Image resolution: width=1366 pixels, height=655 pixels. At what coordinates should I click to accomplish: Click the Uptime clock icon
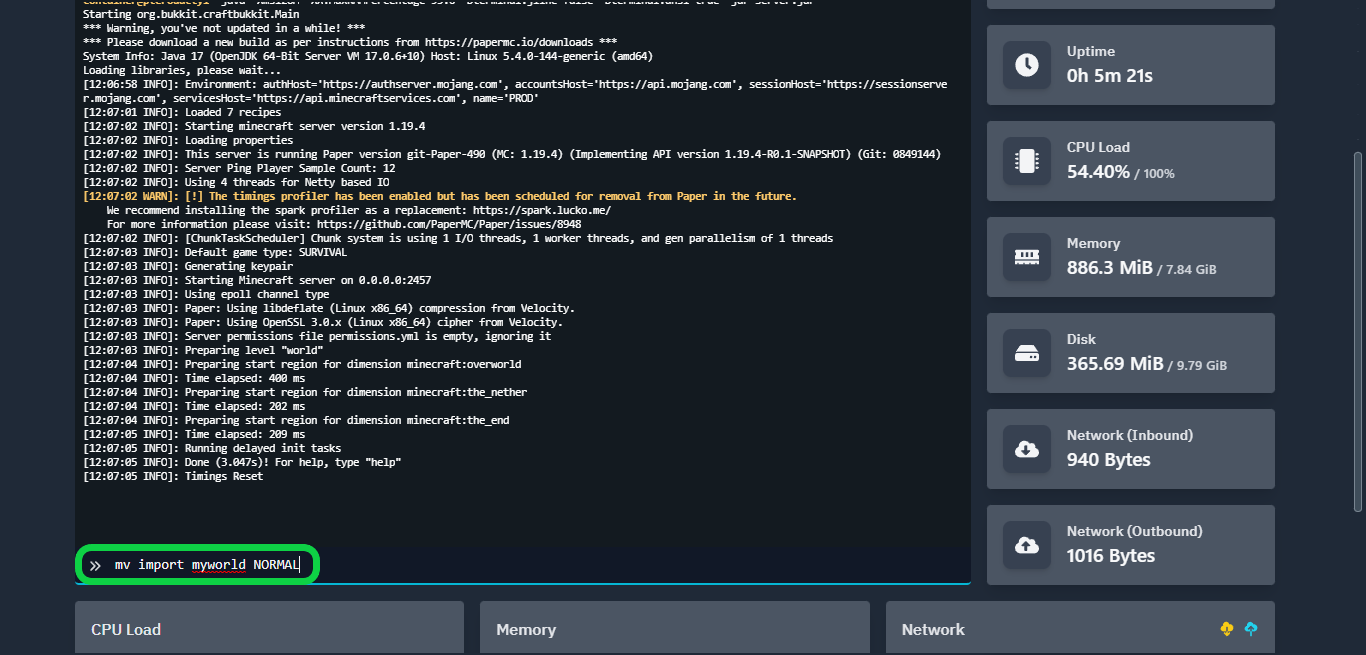click(x=1026, y=64)
